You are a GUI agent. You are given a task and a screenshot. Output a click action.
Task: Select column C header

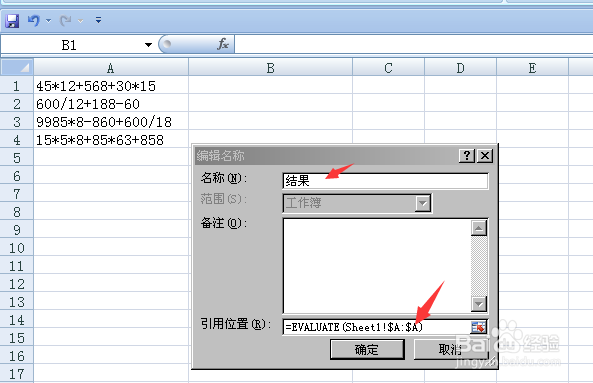(388, 68)
